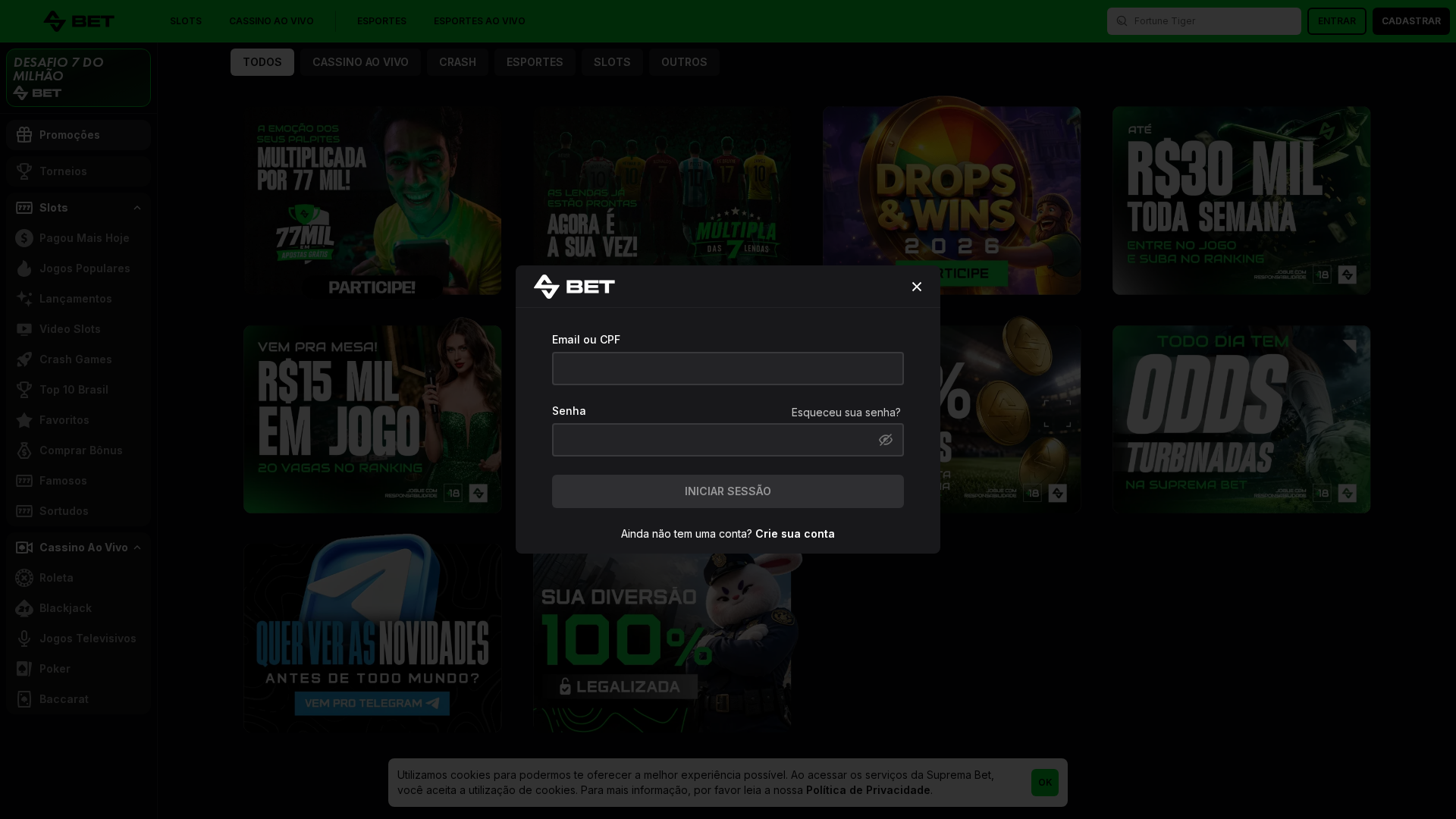Click the Bet logo in login dialog

[574, 287]
